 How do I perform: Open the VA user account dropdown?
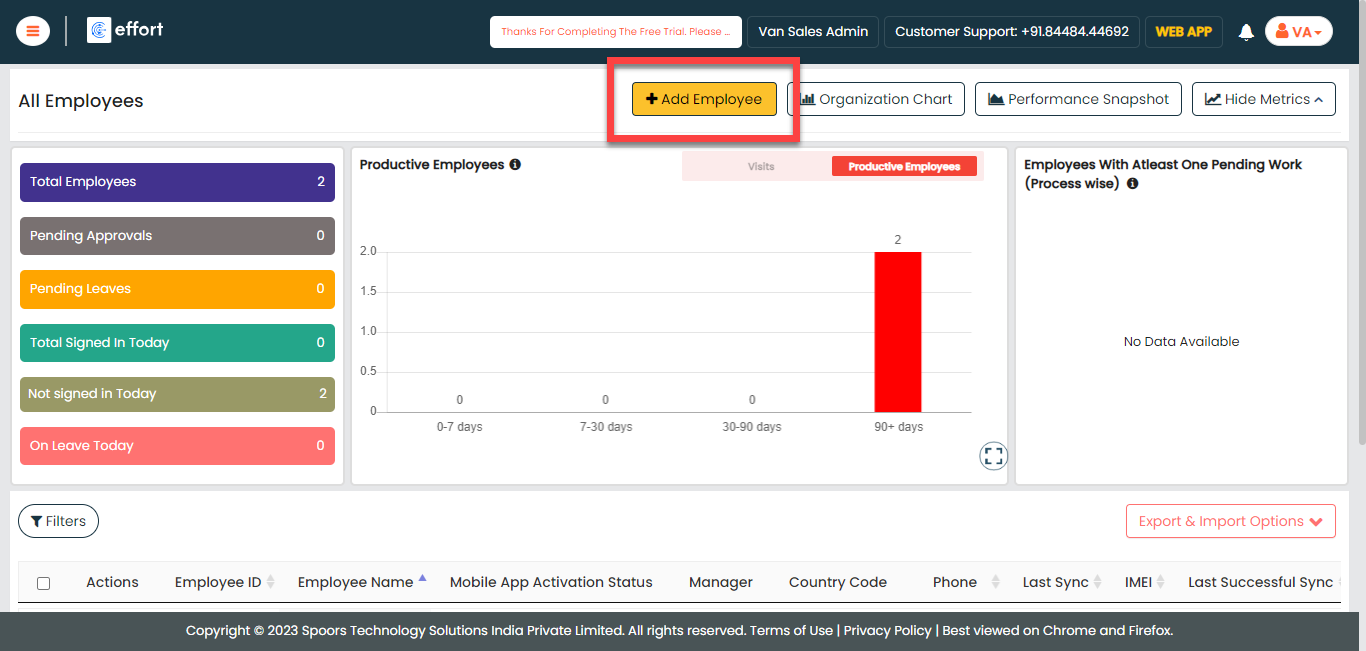coord(1298,32)
